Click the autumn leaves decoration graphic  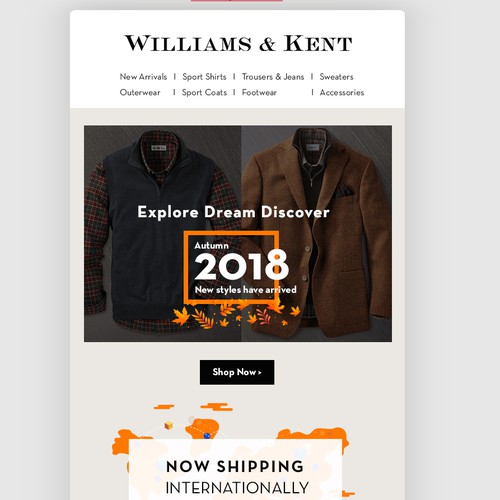[235, 314]
